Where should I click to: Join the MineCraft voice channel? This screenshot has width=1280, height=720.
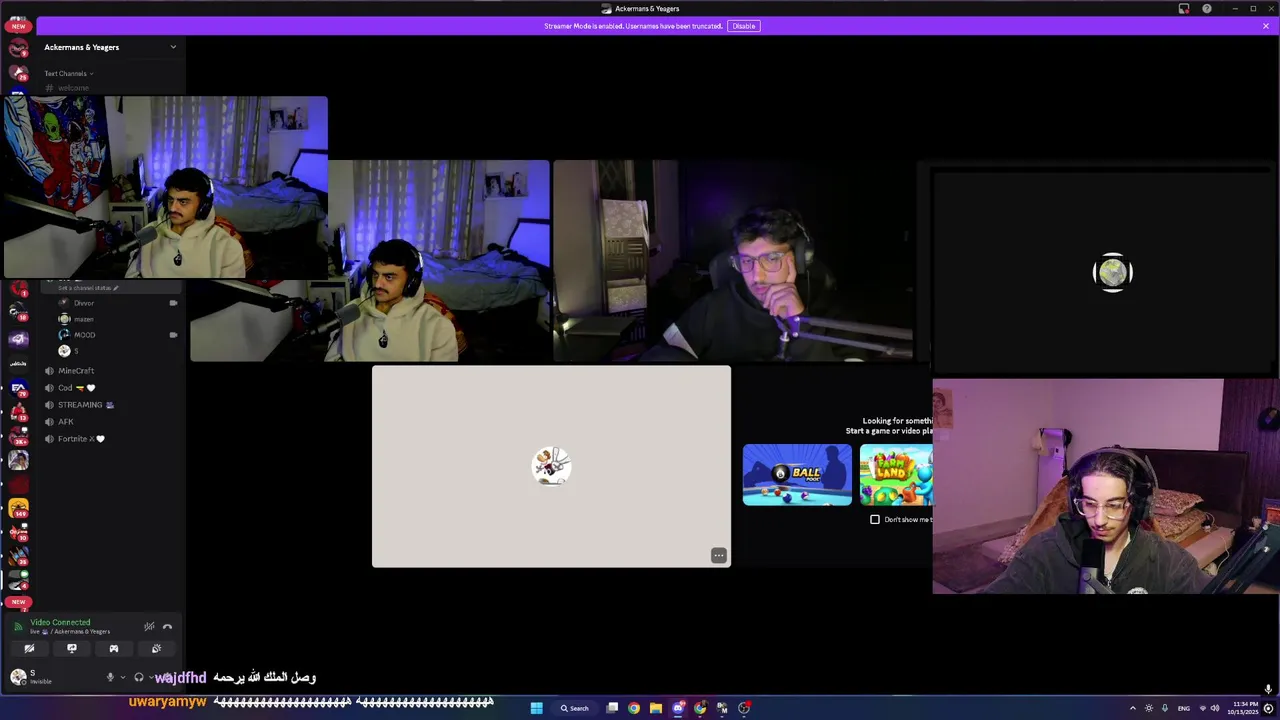[x=76, y=371]
